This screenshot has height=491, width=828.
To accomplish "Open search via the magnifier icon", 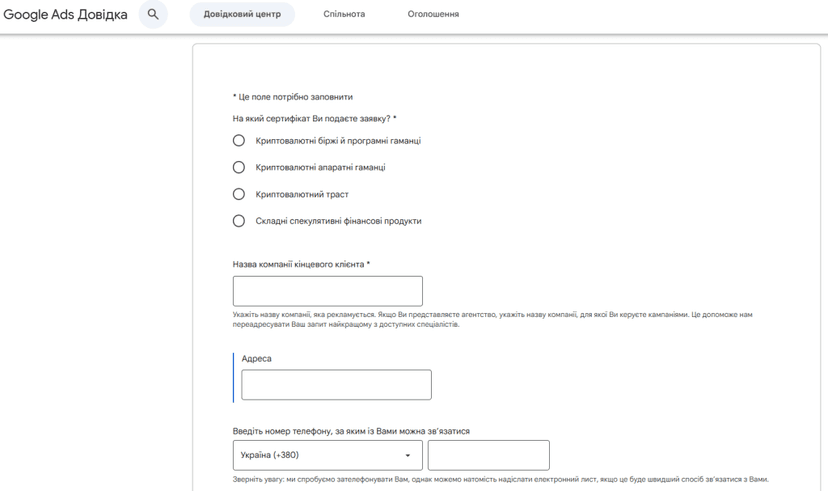I will [153, 14].
